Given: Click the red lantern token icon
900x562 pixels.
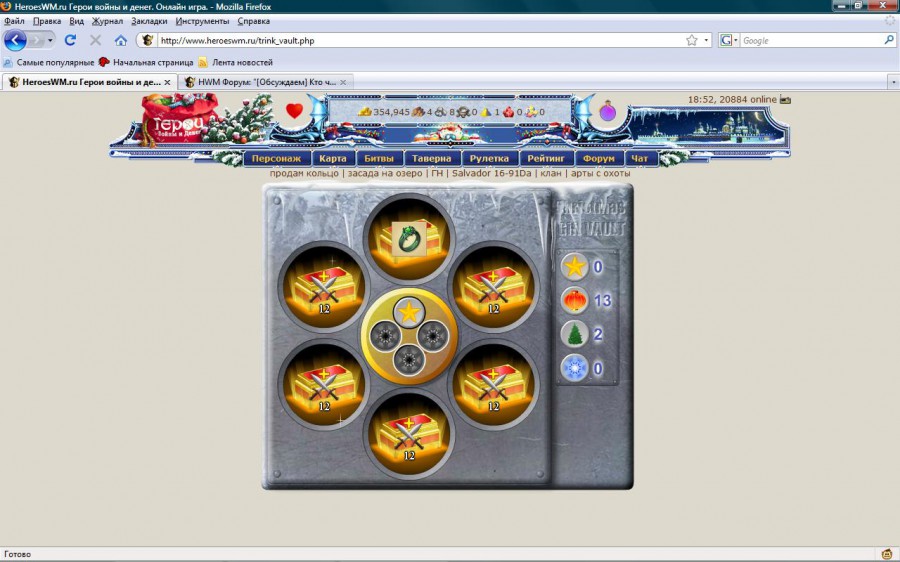Looking at the screenshot, I should coord(574,300).
